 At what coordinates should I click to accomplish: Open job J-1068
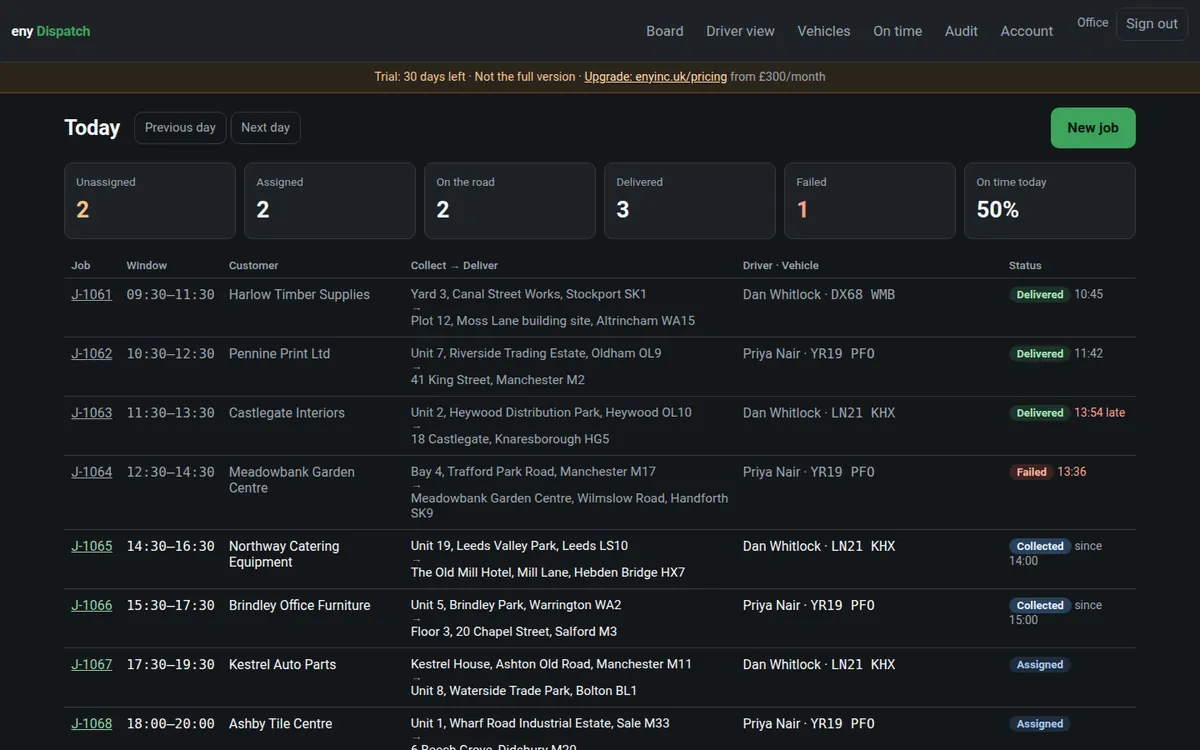click(x=92, y=723)
